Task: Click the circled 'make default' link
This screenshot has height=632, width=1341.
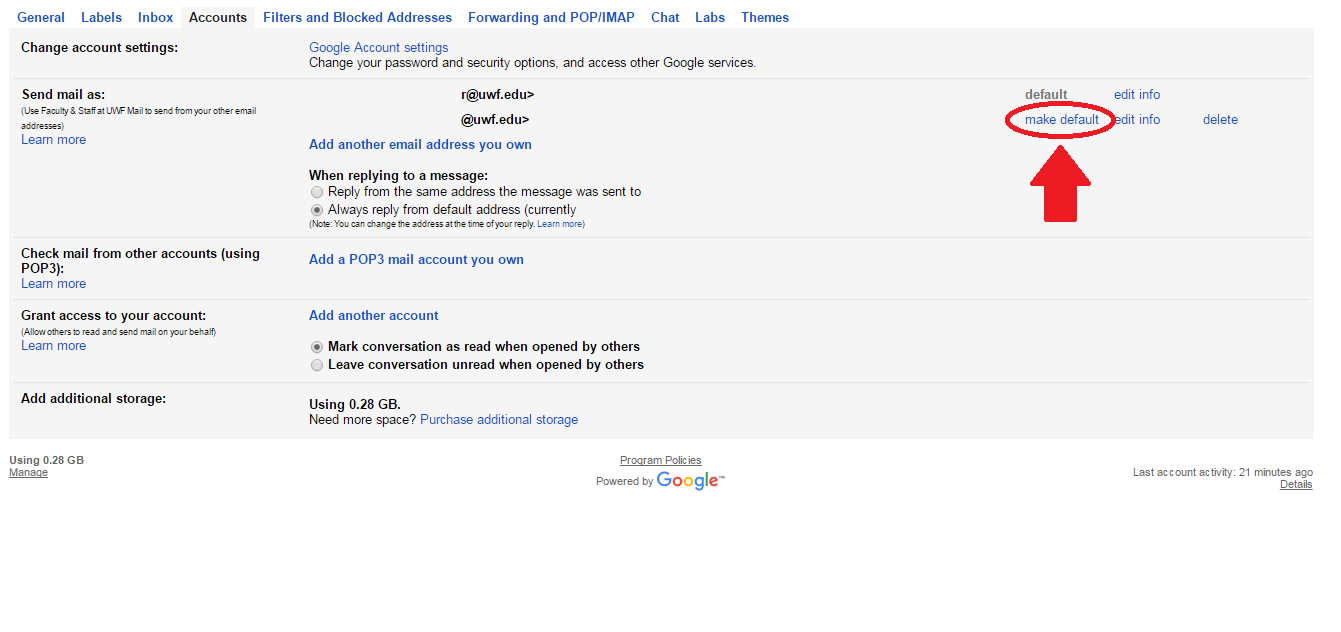Action: [1061, 120]
